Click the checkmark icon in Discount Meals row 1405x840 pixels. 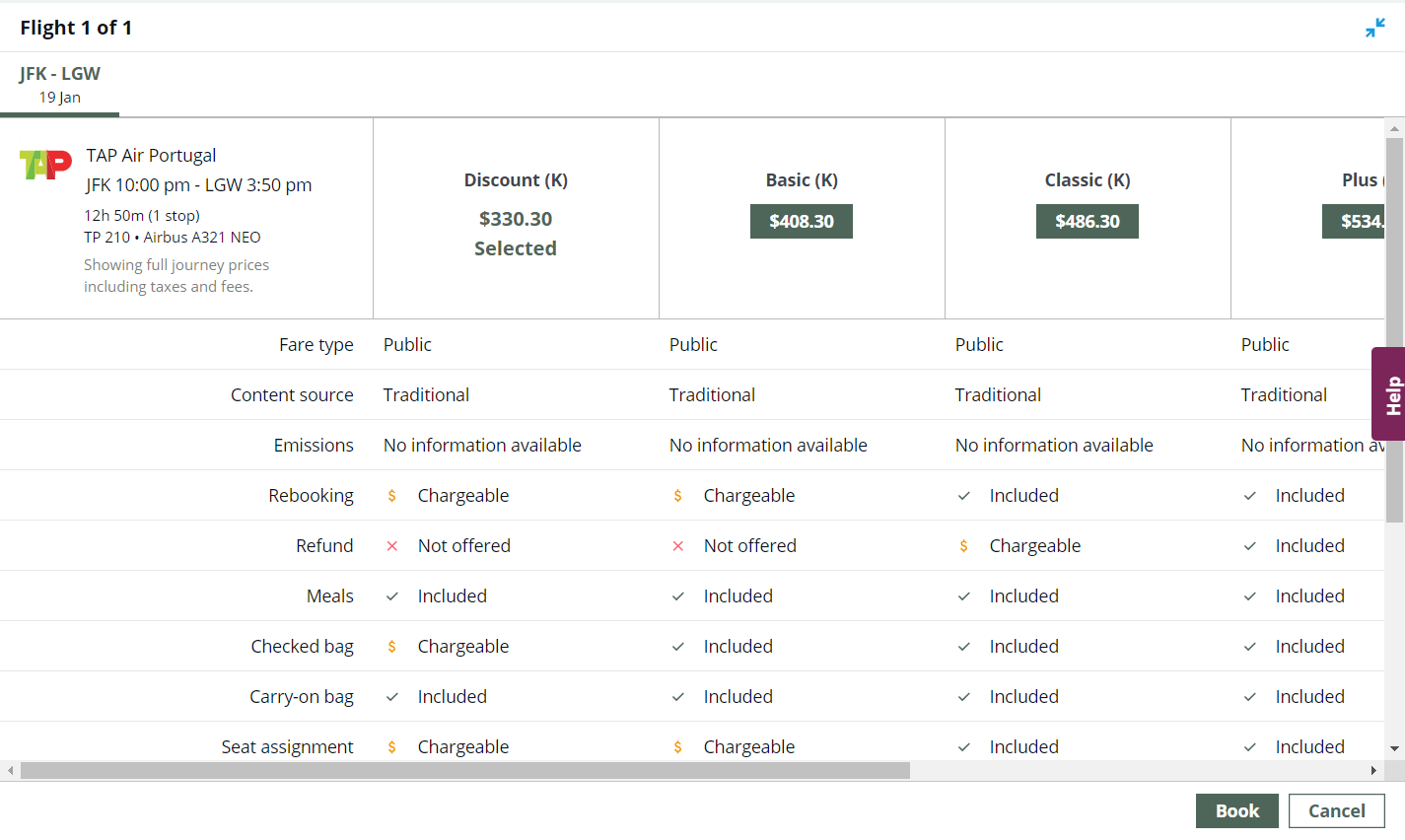coord(391,596)
